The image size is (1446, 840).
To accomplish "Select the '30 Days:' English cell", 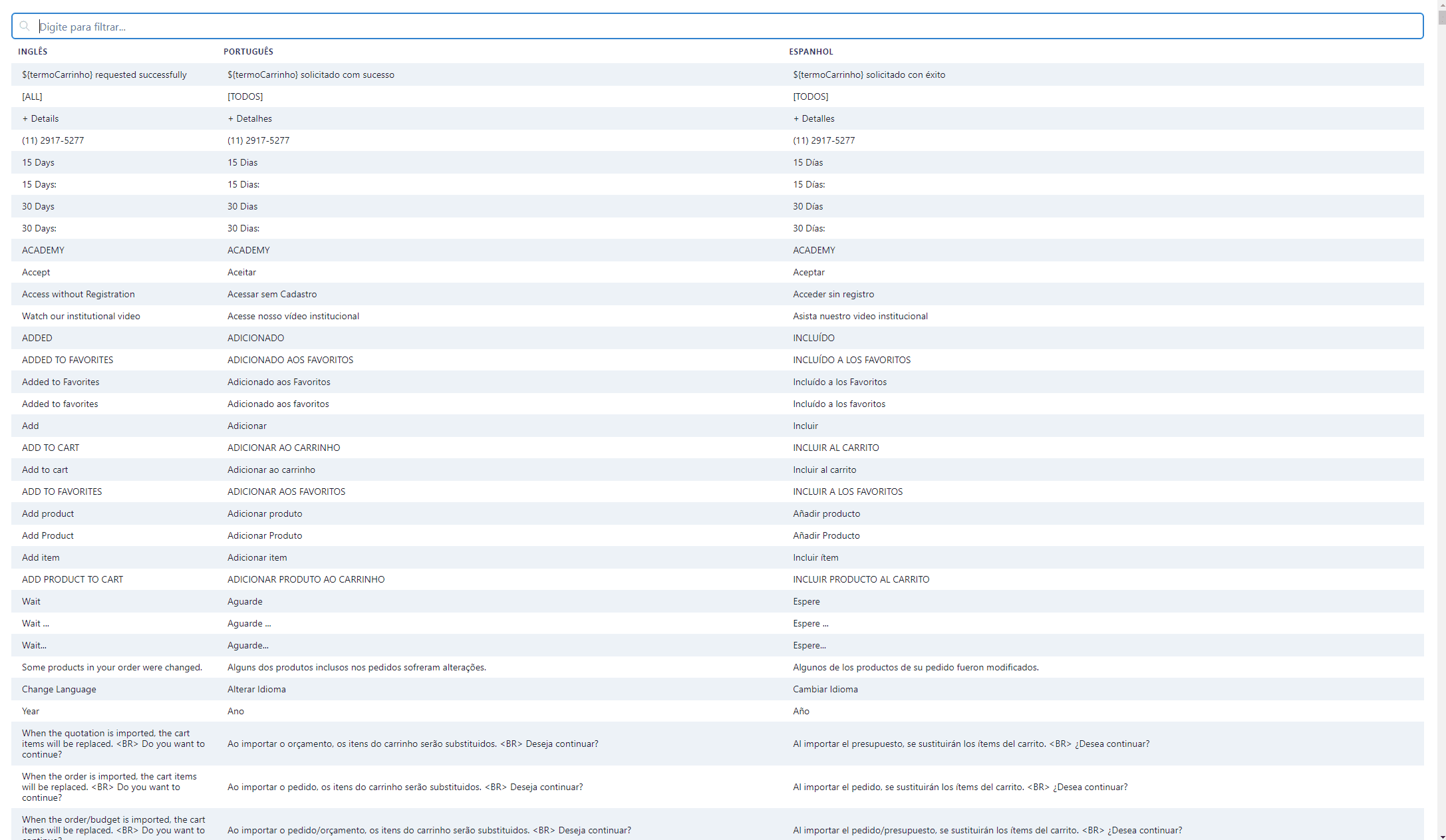I will tap(39, 228).
